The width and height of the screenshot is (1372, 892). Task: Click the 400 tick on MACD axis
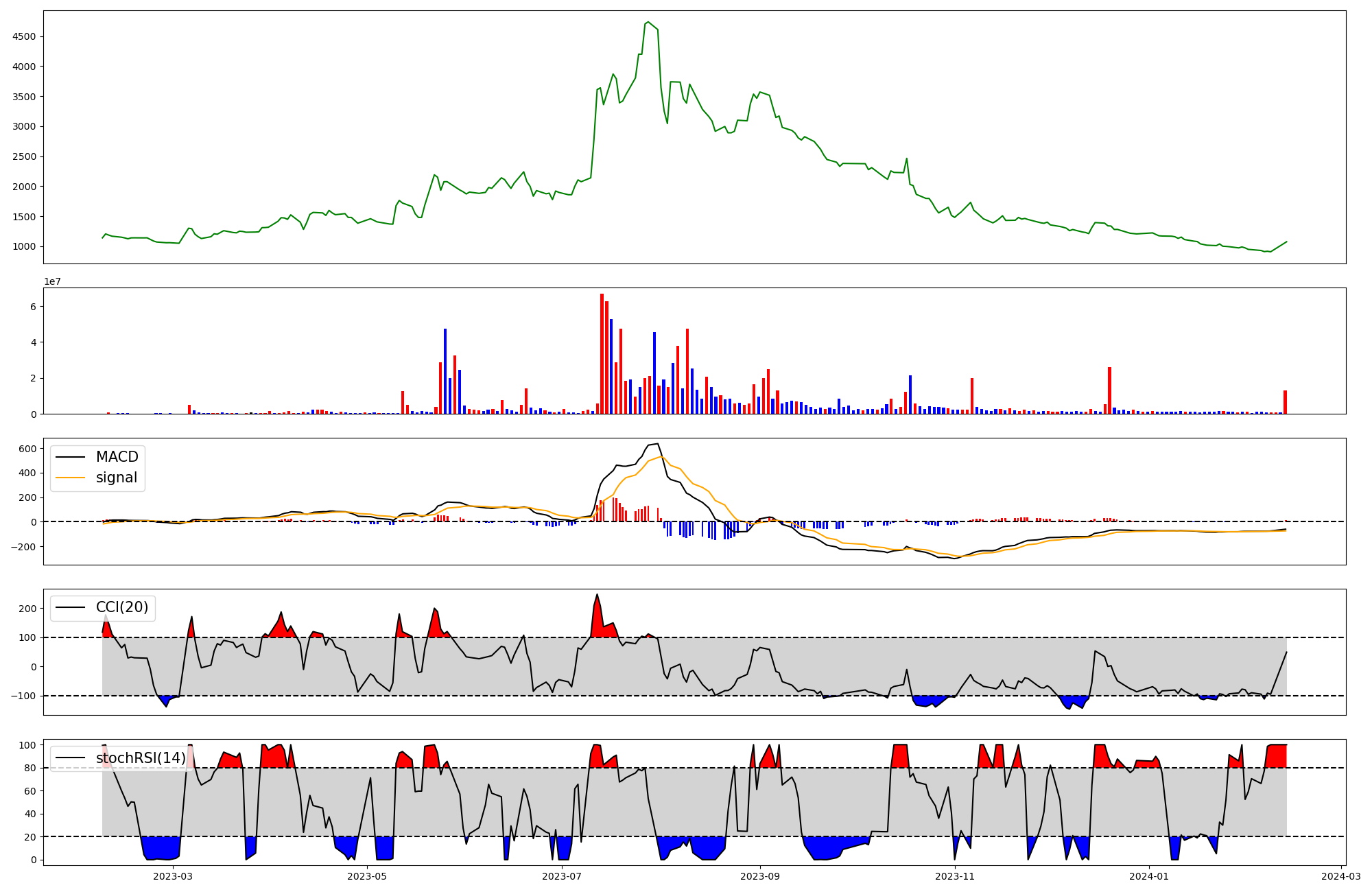(28, 473)
